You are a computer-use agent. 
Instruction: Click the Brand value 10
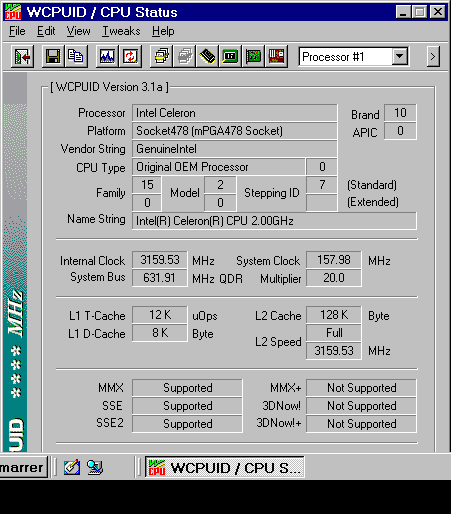(400, 113)
